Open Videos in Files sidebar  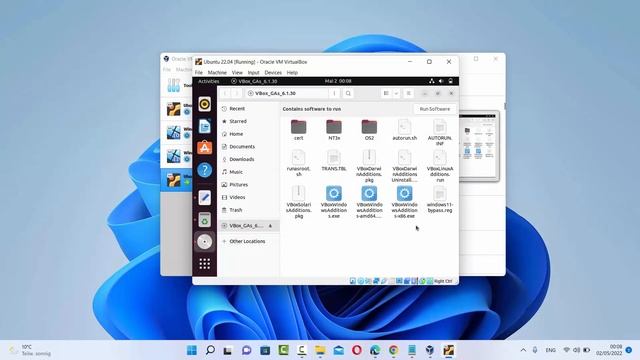249,197
